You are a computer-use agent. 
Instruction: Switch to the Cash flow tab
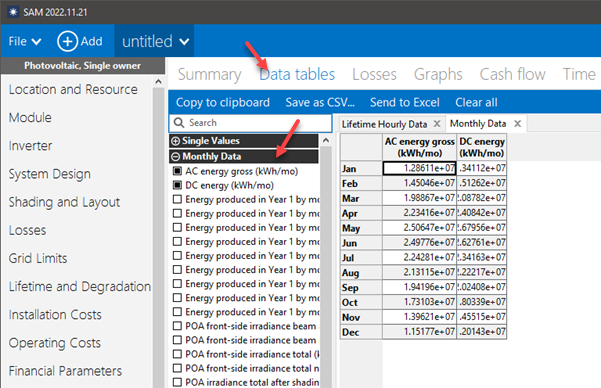(x=512, y=74)
